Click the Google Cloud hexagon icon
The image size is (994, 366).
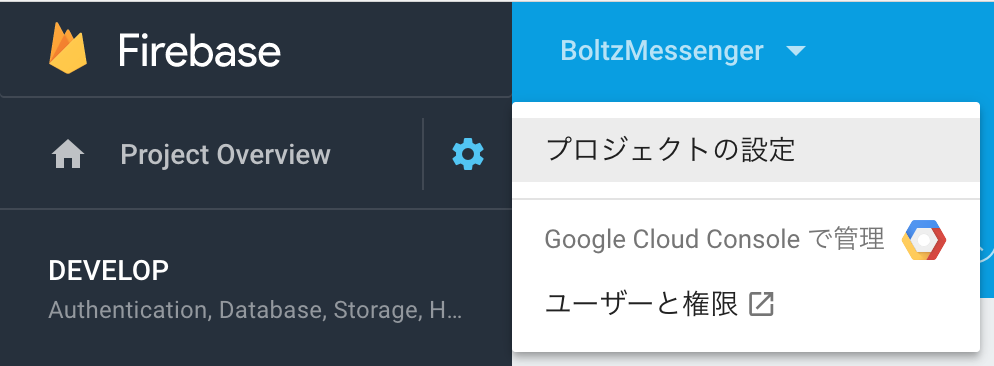[924, 240]
